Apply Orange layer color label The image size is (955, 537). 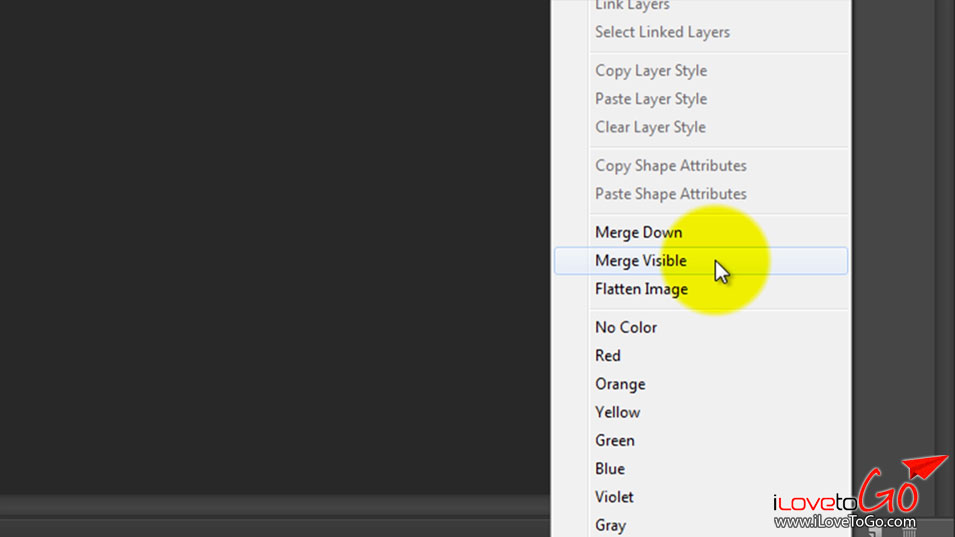pos(700,384)
